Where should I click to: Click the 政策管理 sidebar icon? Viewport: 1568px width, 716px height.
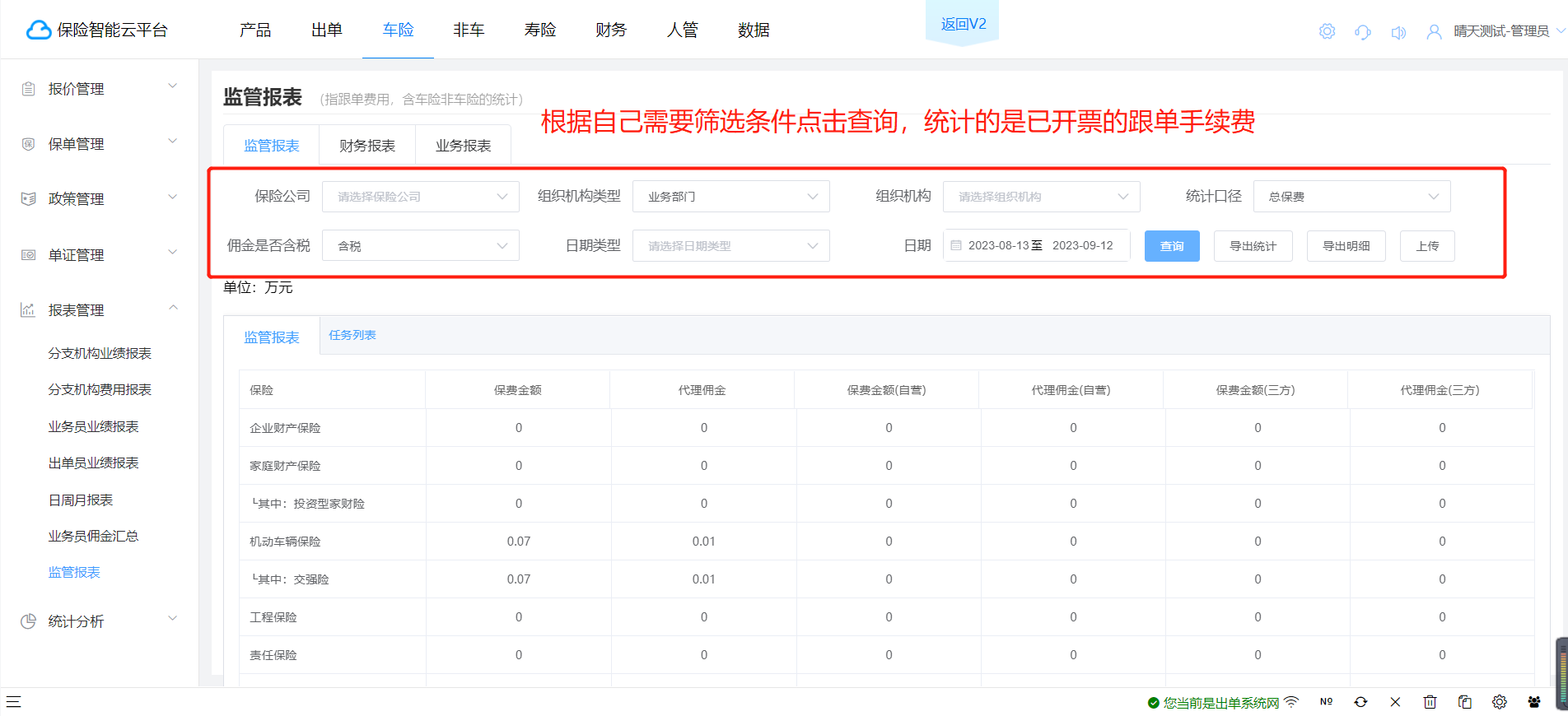pyautogui.click(x=28, y=199)
